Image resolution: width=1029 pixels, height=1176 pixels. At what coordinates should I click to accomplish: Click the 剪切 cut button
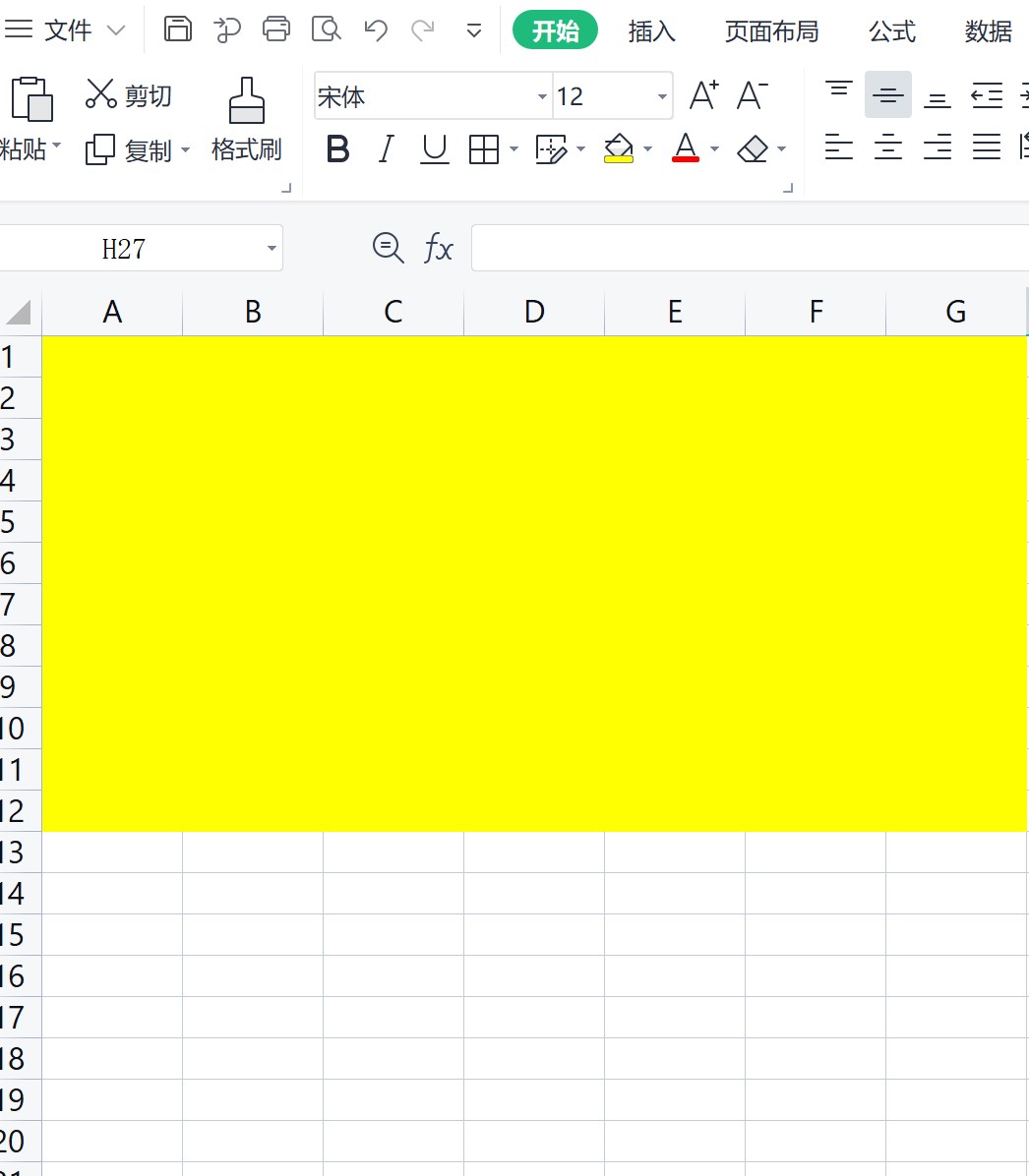(128, 94)
